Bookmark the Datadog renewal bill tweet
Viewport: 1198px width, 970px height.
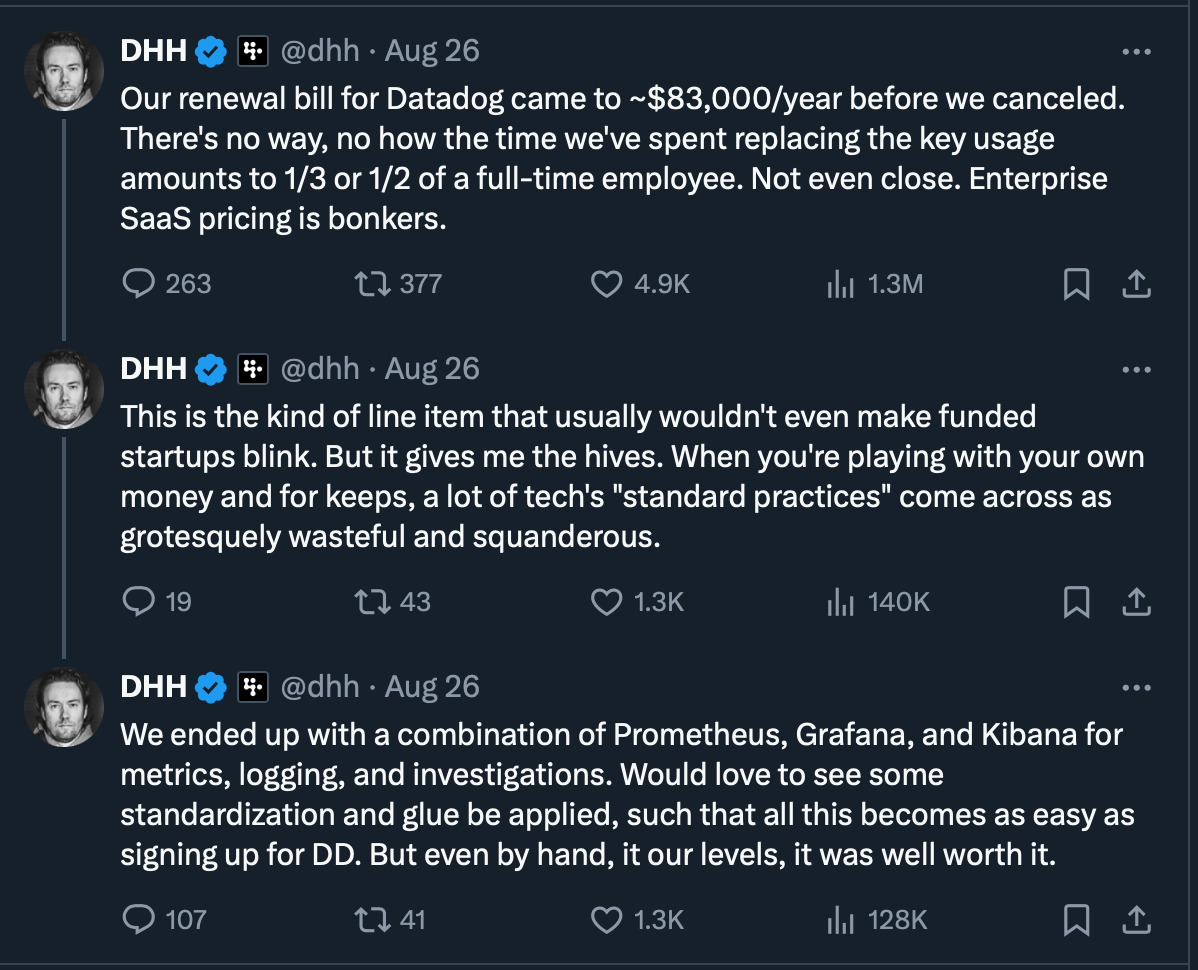point(1076,285)
